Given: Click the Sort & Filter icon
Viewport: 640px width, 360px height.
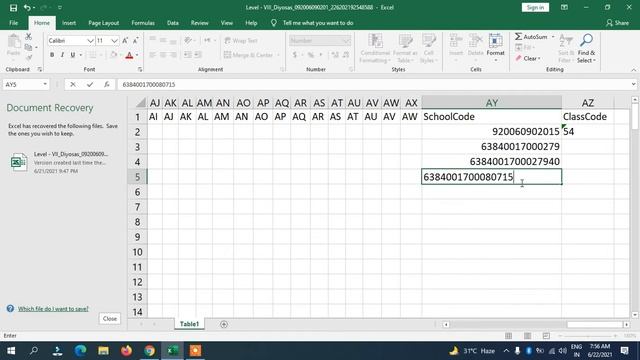Looking at the screenshot, I should [x=566, y=49].
